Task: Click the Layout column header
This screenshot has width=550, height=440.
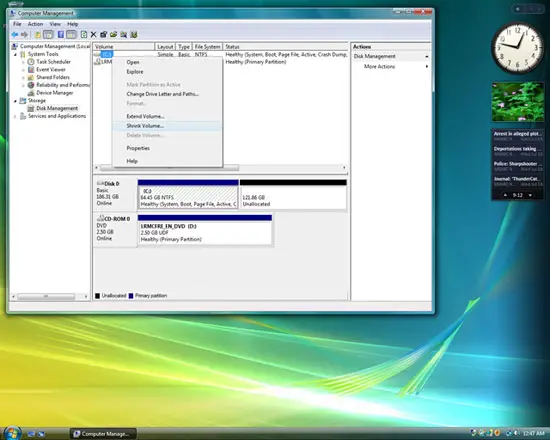Action: (x=165, y=47)
